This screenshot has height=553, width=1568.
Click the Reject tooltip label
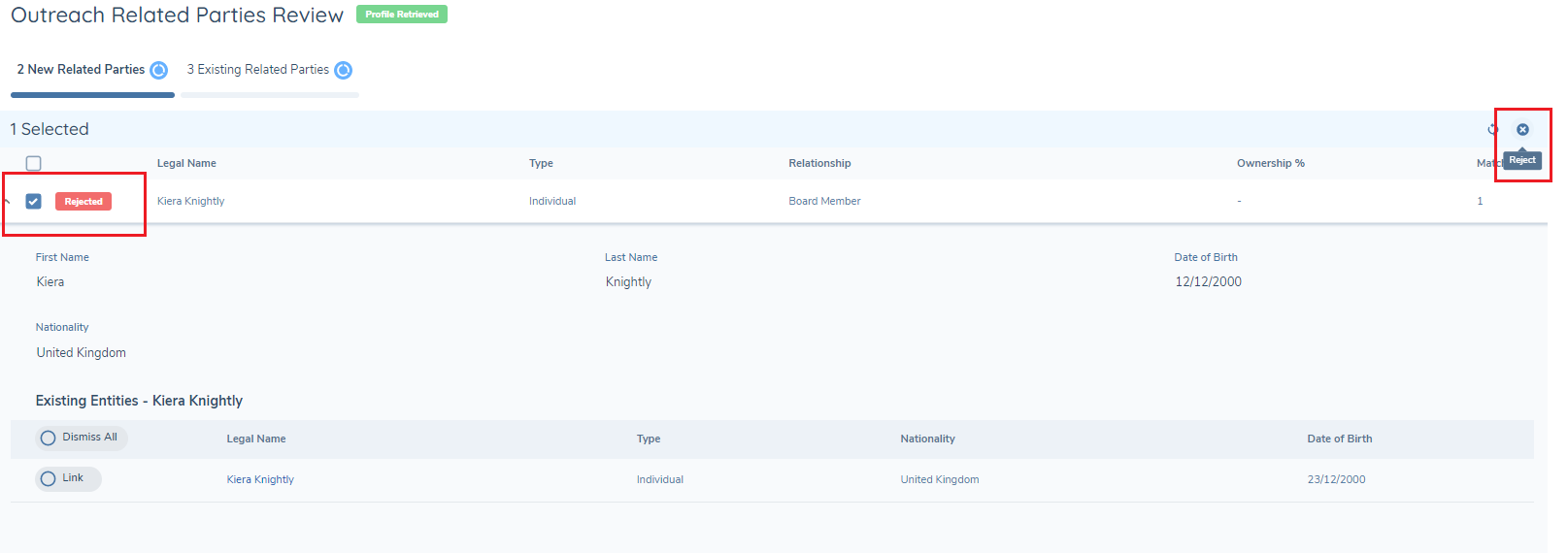tap(1521, 160)
